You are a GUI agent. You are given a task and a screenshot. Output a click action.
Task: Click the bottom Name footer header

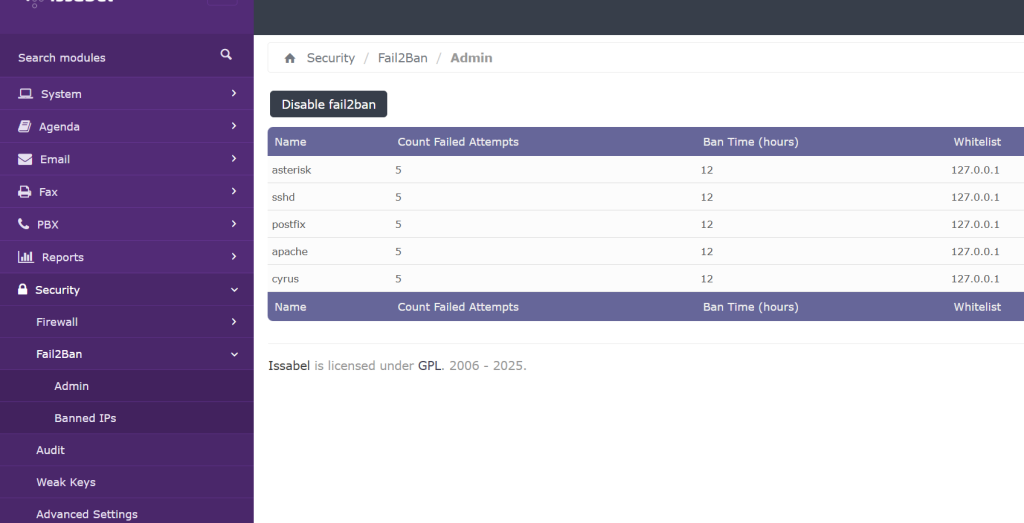click(x=290, y=307)
